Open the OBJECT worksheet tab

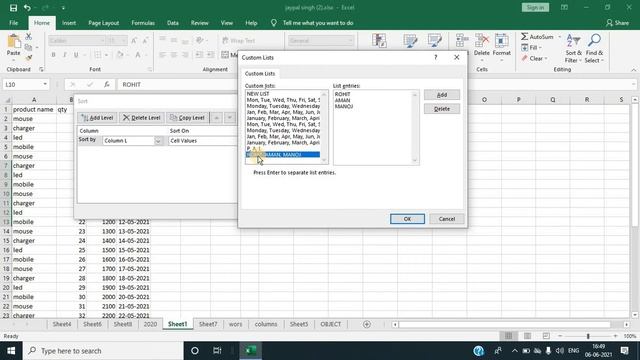coord(331,324)
